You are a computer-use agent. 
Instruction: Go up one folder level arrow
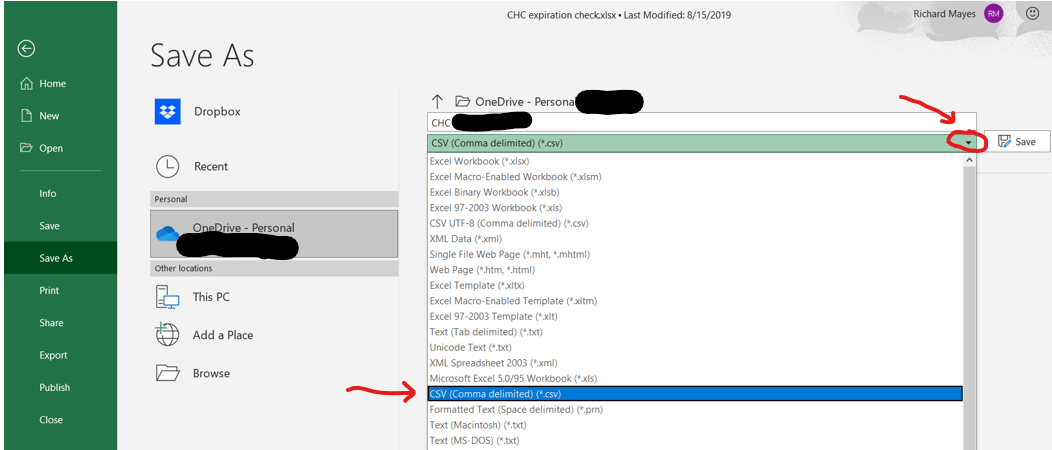437,102
